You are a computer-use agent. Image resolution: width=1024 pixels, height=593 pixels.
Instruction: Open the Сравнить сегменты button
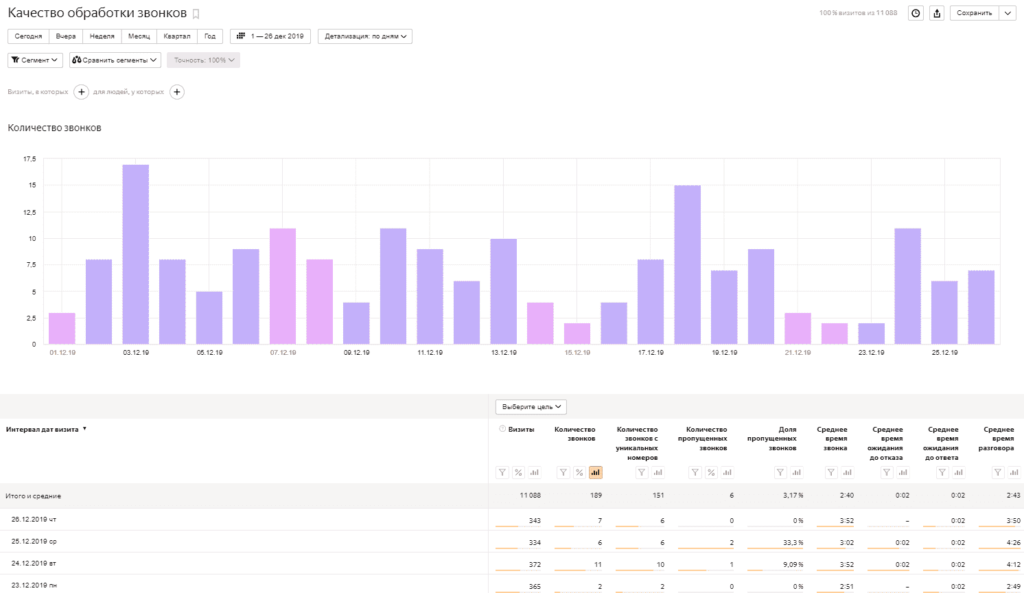pyautogui.click(x=115, y=60)
